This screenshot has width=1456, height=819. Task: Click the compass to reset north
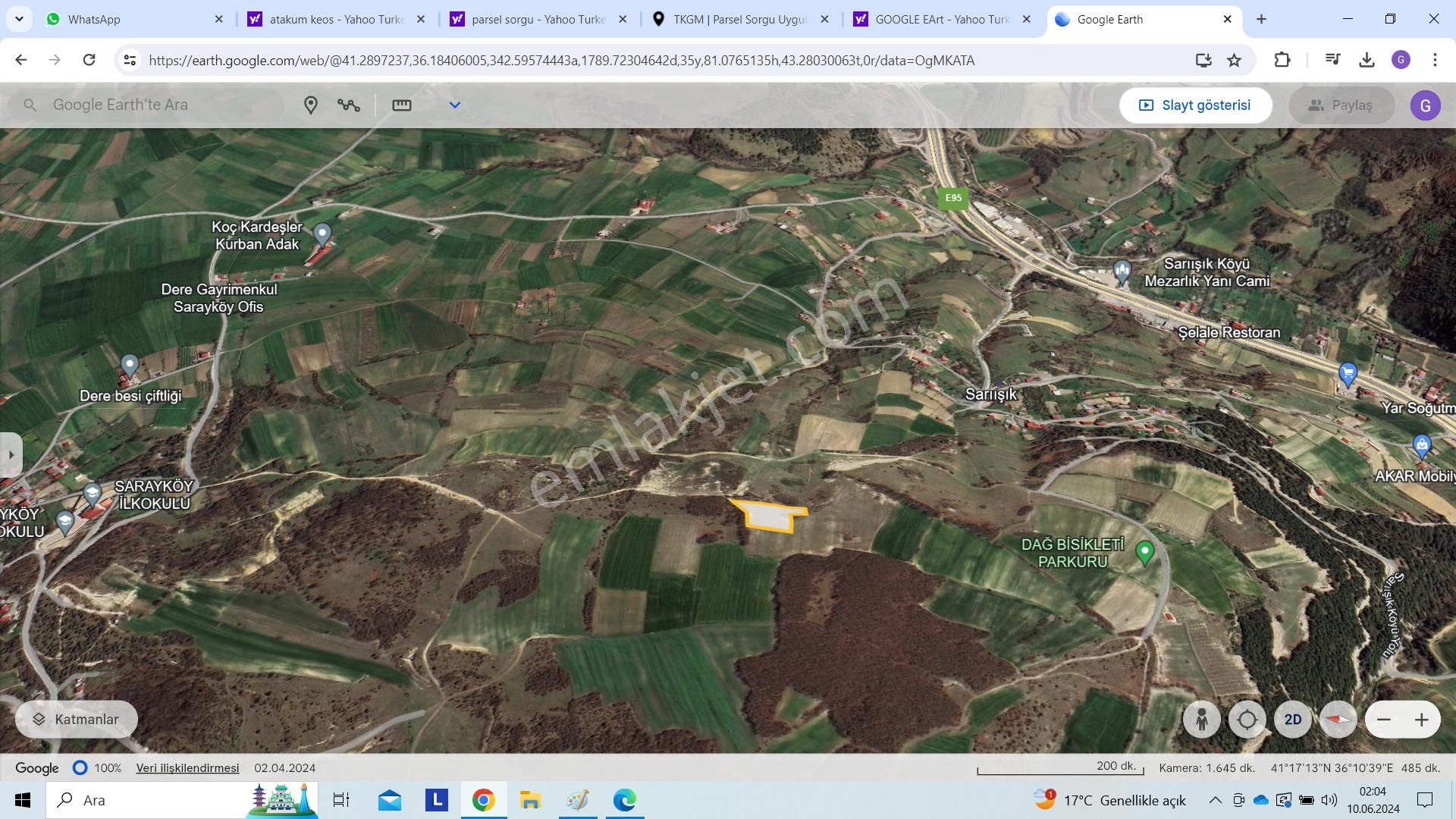coord(1338,720)
